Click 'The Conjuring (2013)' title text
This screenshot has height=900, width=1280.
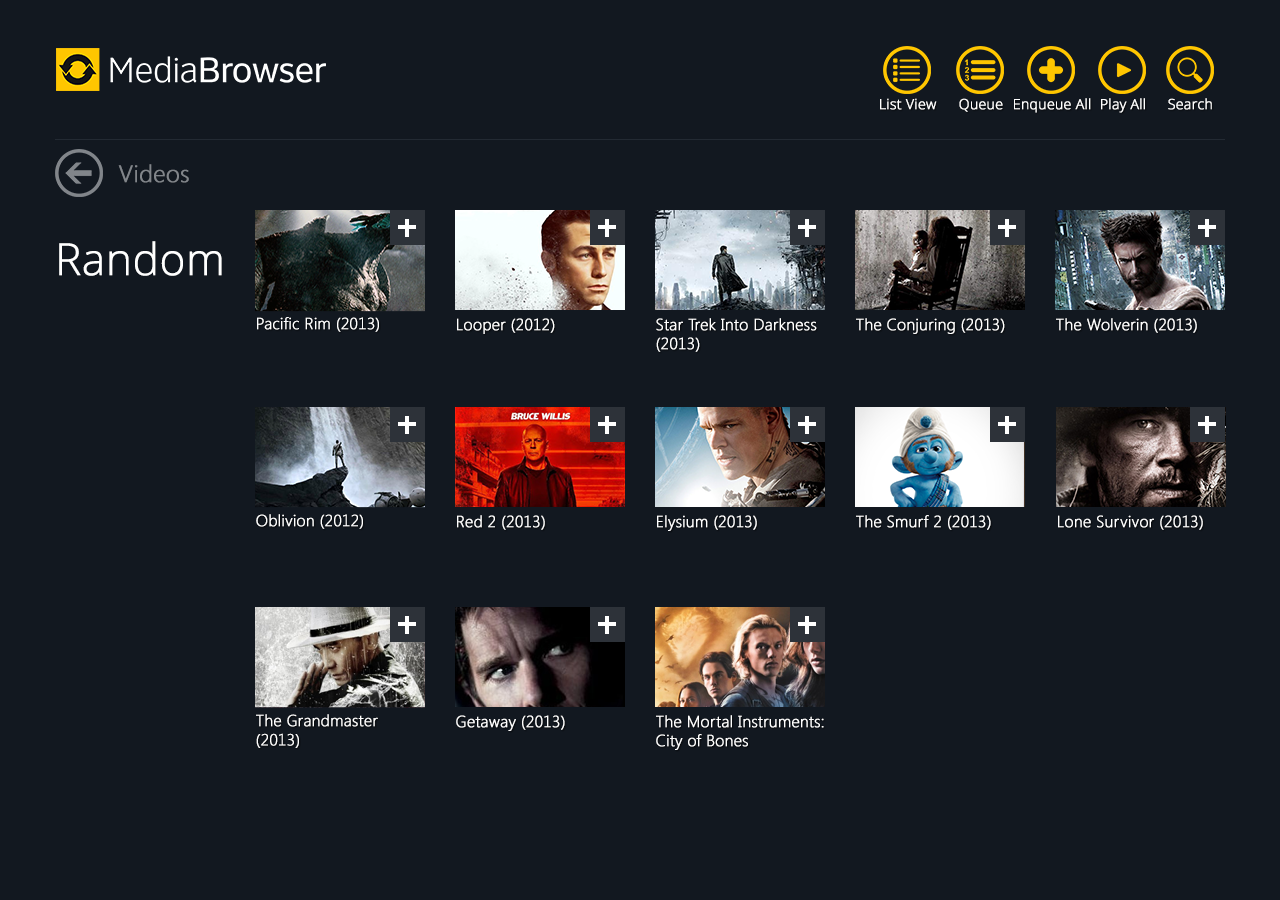tap(930, 325)
